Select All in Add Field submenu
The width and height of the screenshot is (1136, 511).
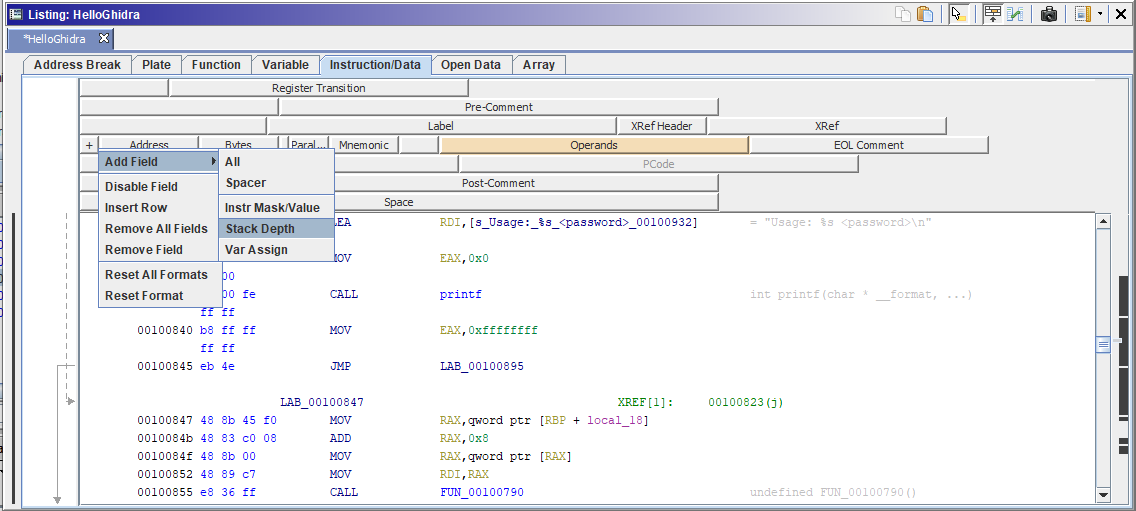pyautogui.click(x=276, y=162)
